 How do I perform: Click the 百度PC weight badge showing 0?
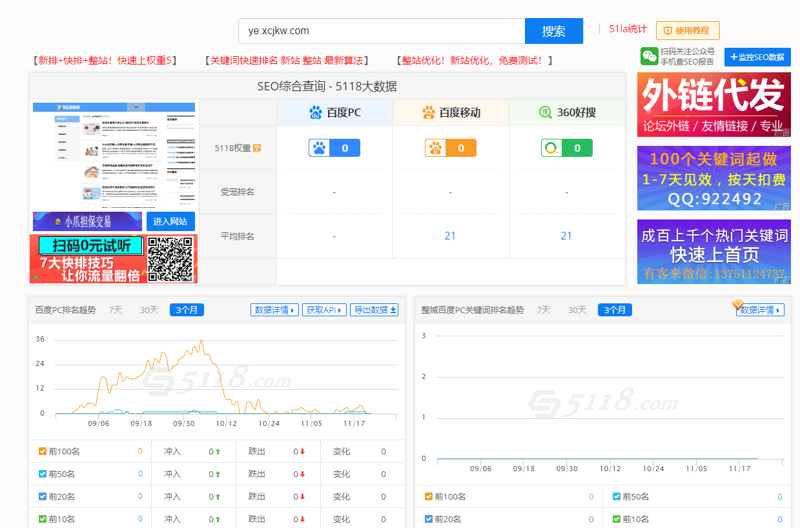click(334, 148)
